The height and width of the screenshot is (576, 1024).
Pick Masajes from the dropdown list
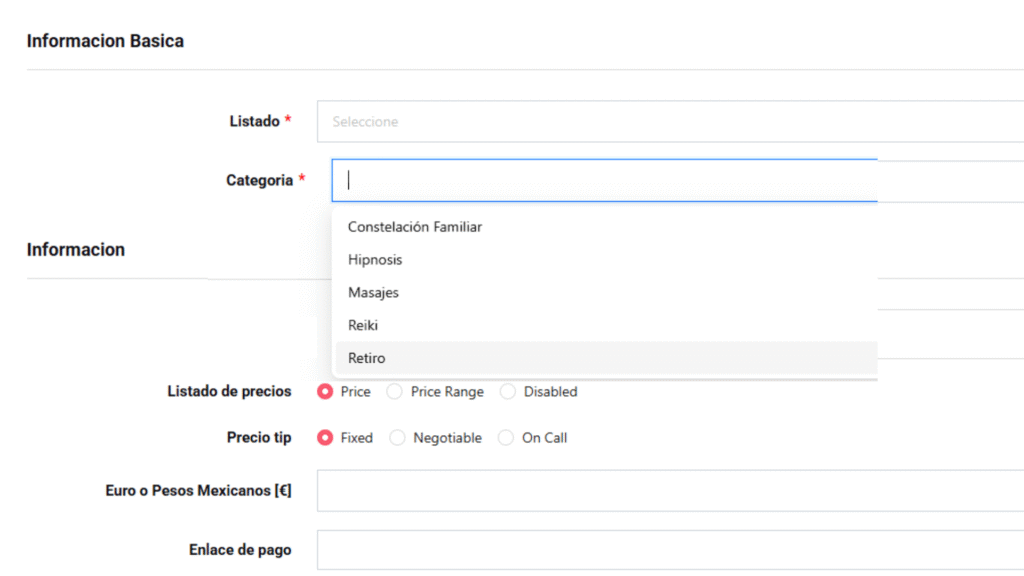pyautogui.click(x=373, y=293)
